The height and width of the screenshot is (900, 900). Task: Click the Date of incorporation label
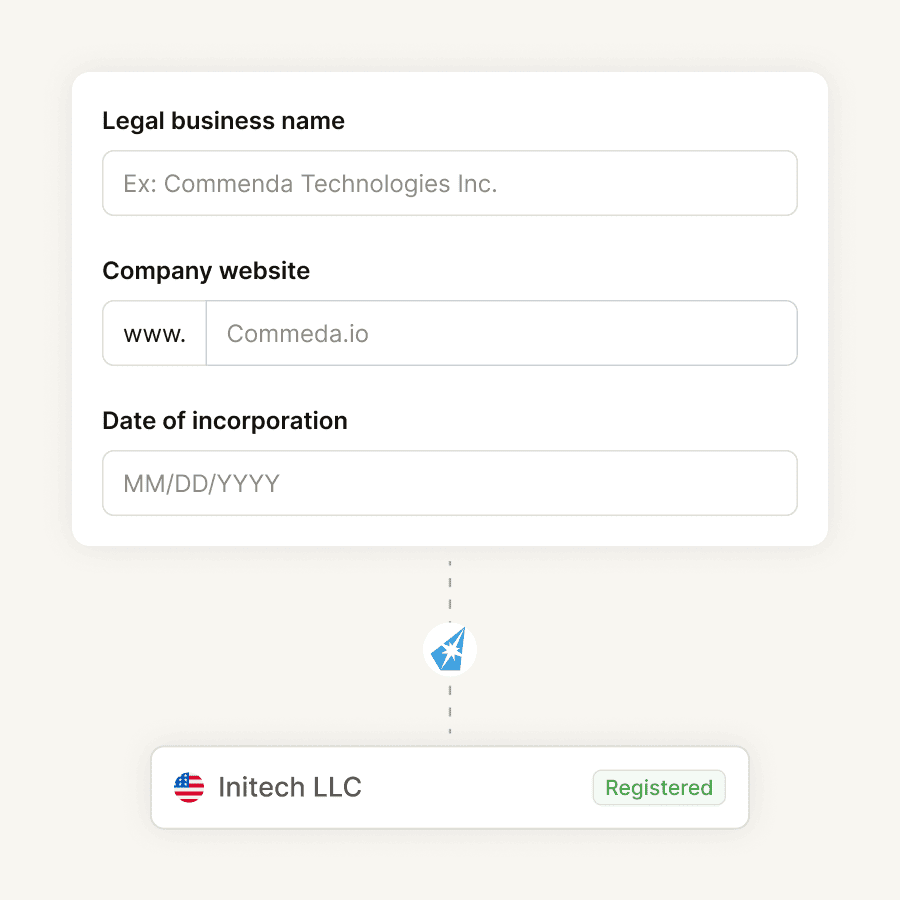(x=225, y=421)
